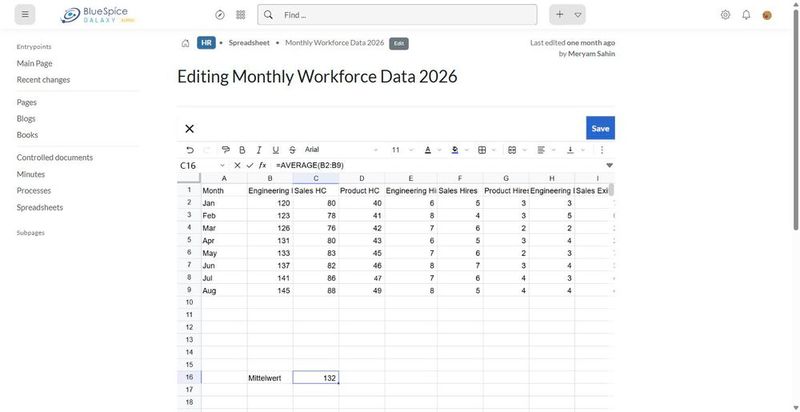This screenshot has height=412, width=800.
Task: Expand the formula bar with arrow
Action: pyautogui.click(x=609, y=166)
